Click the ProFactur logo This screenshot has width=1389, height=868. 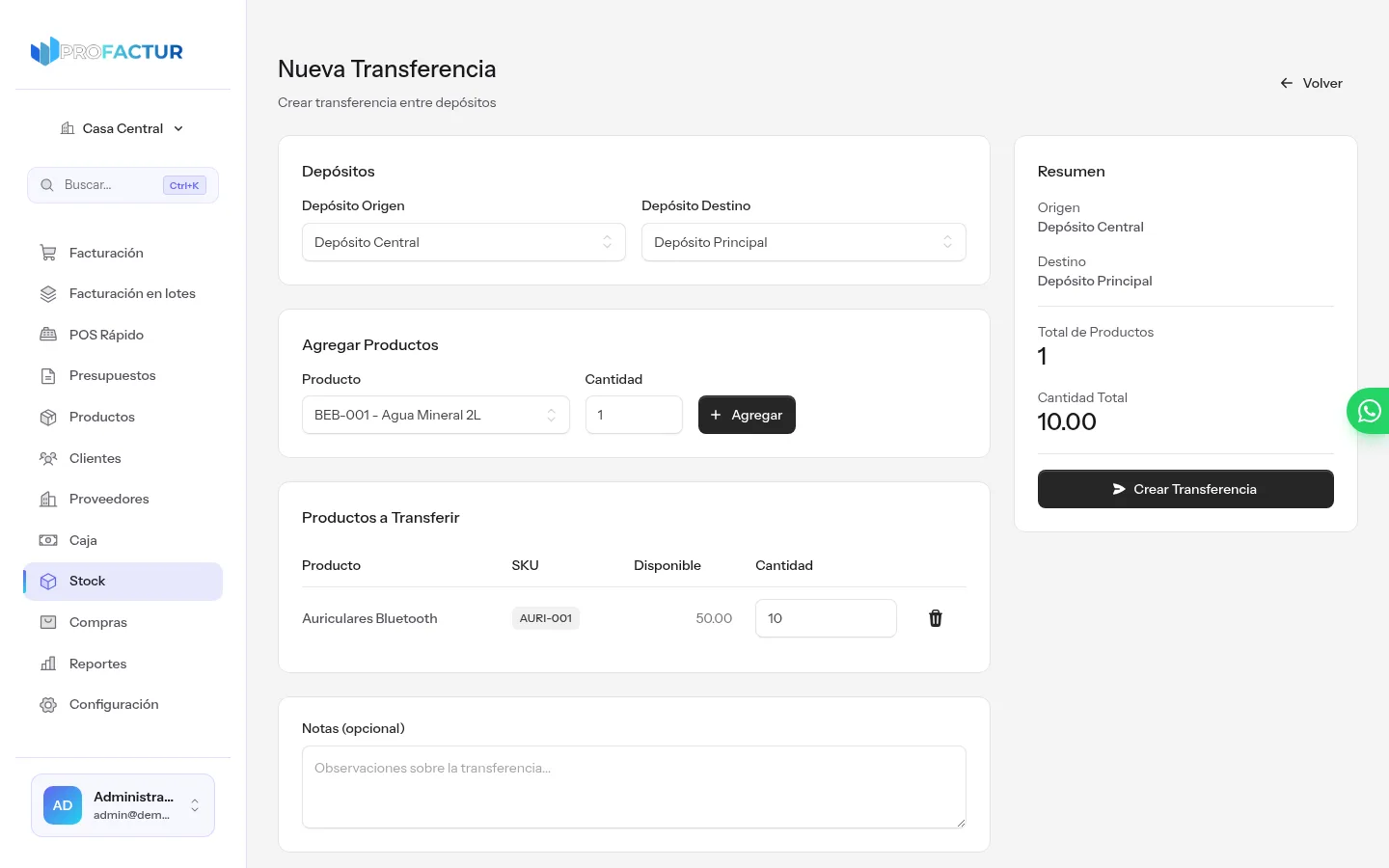pos(107,51)
